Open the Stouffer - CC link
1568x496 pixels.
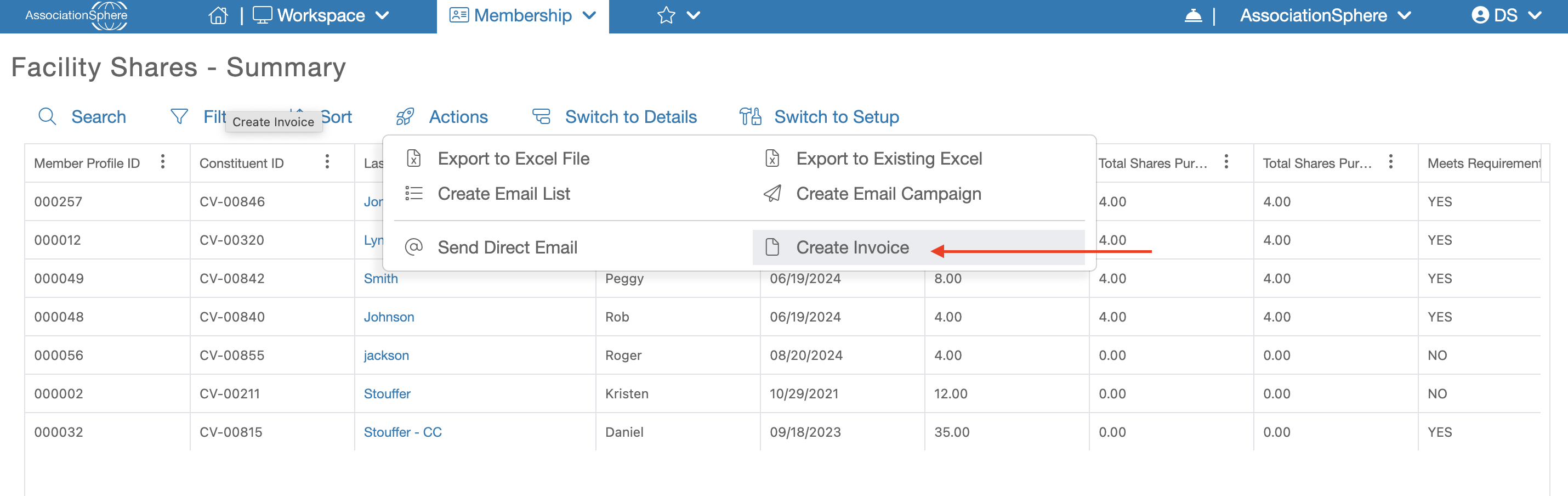(x=402, y=432)
